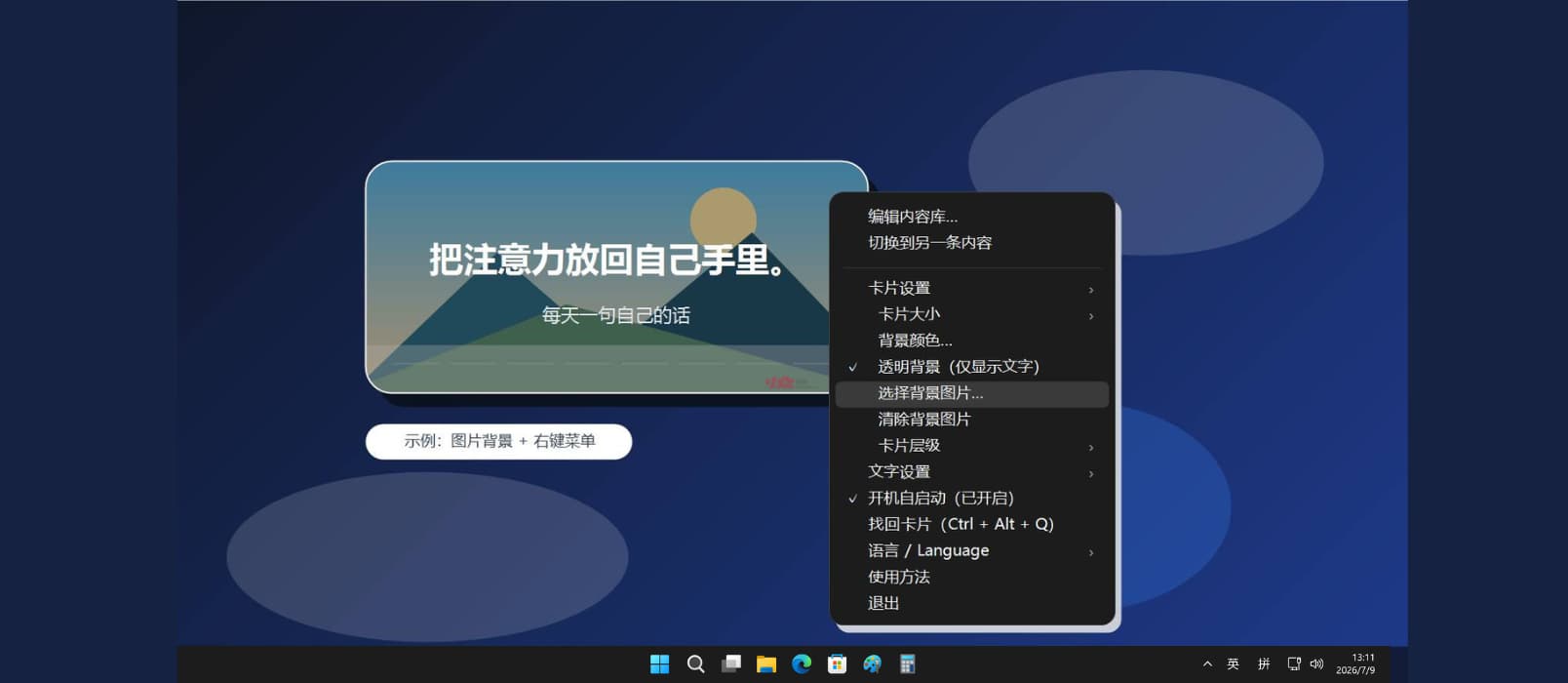Toggle 开机自启动 (已开启) option
Screen dimensions: 1568x683
click(972, 498)
